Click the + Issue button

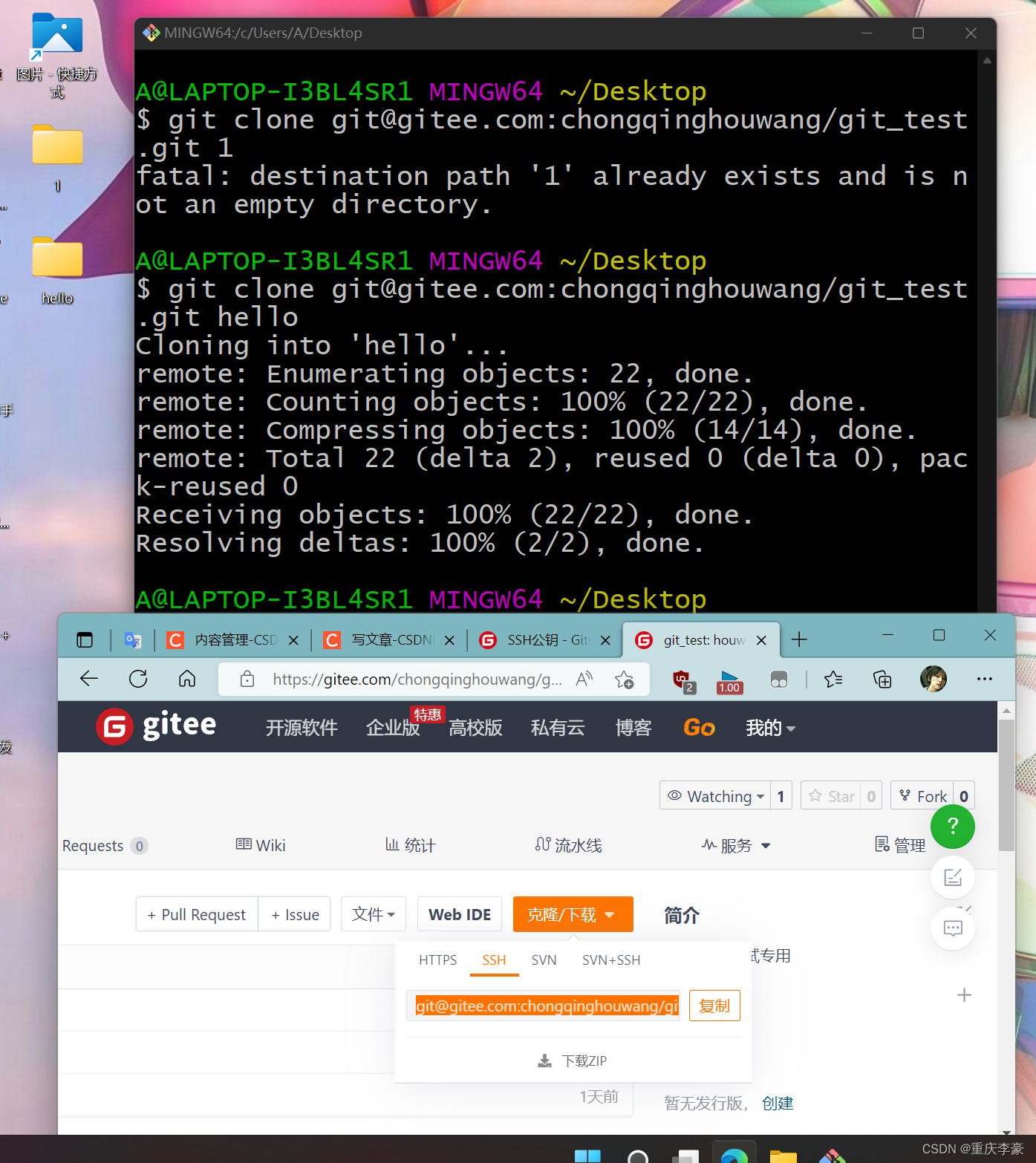click(295, 914)
